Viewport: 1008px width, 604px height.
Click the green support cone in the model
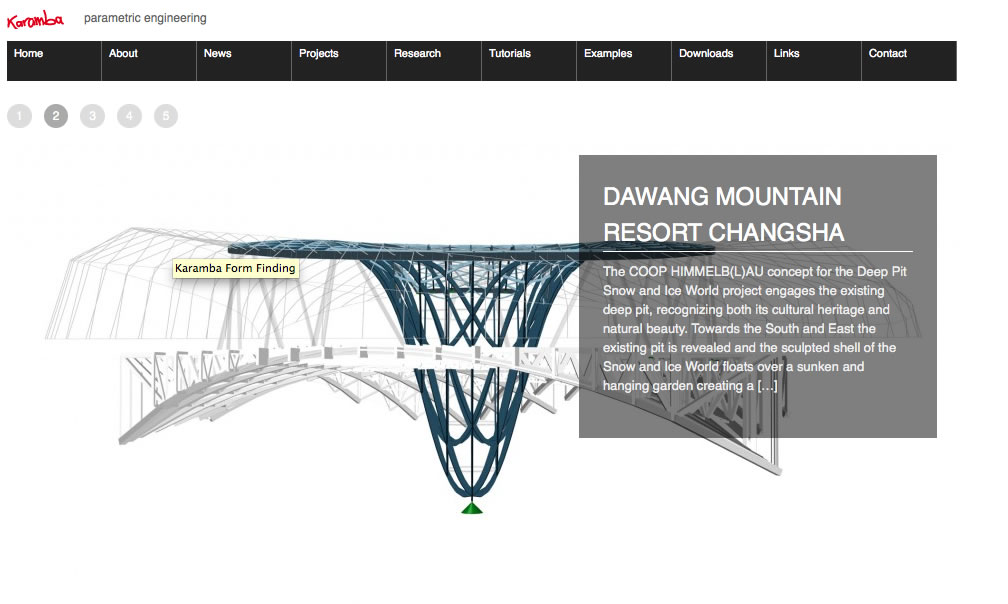(472, 508)
